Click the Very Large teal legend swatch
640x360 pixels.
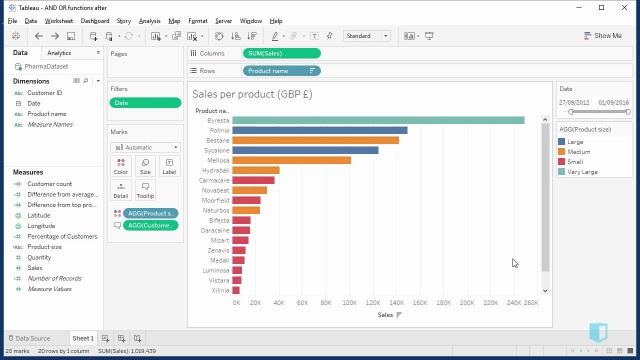[562, 171]
